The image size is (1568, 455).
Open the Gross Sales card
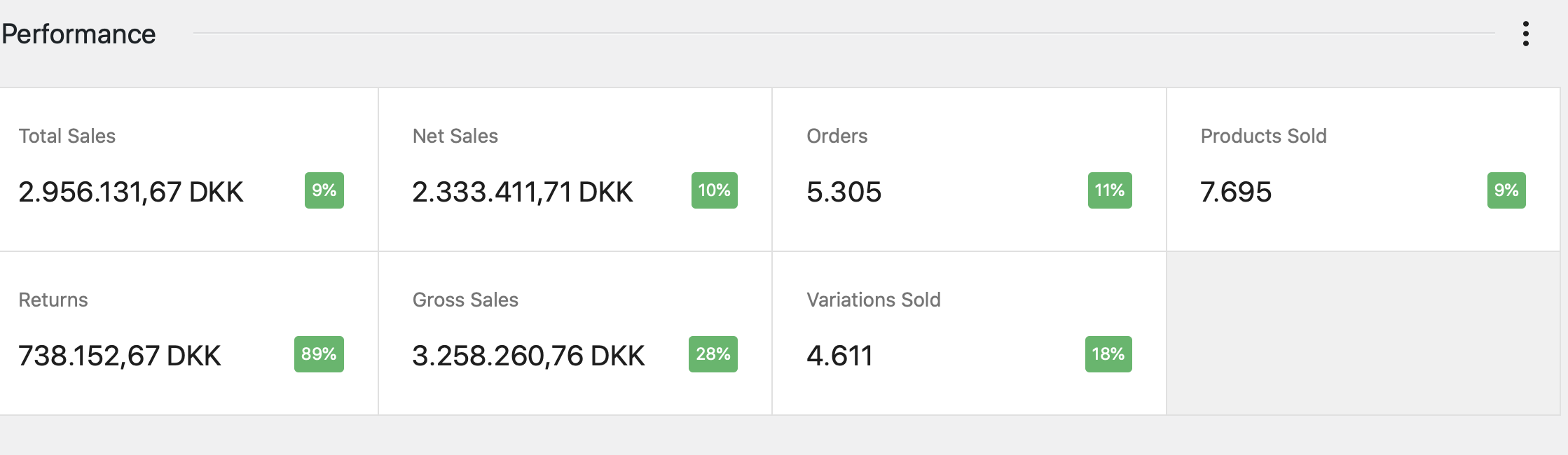pyautogui.click(x=575, y=333)
